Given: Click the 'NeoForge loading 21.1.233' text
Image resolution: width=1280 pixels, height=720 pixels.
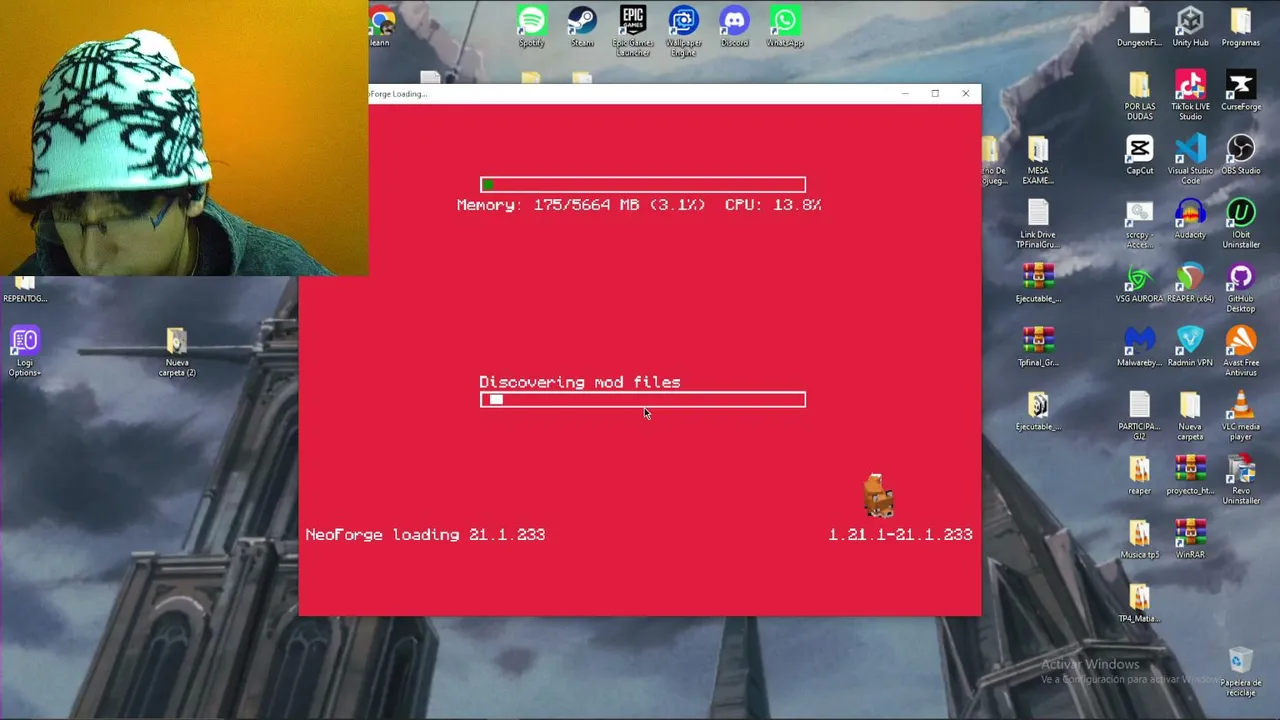Looking at the screenshot, I should pyautogui.click(x=425, y=535).
